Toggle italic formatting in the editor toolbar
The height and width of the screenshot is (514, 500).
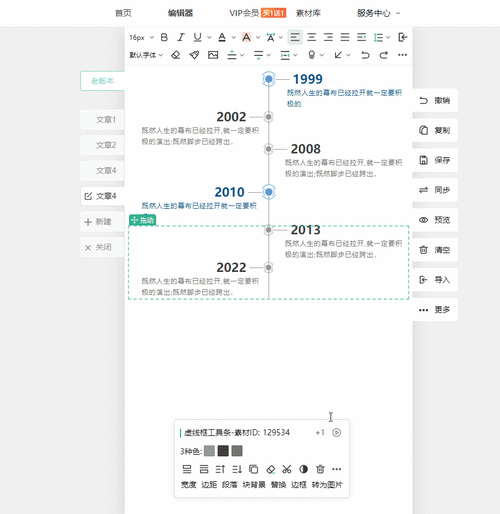(x=181, y=37)
